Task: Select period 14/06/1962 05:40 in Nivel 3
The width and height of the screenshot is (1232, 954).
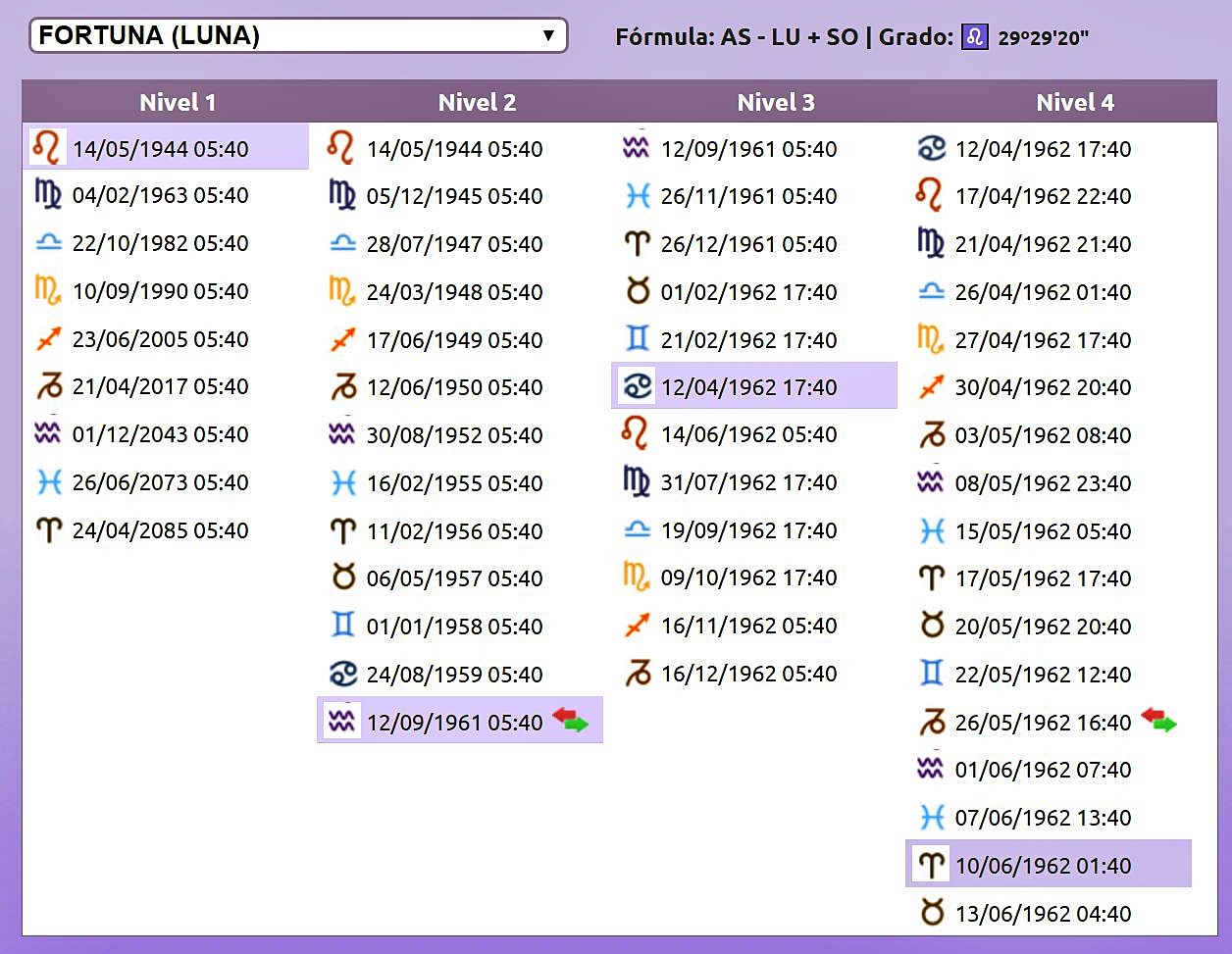Action: [x=748, y=434]
